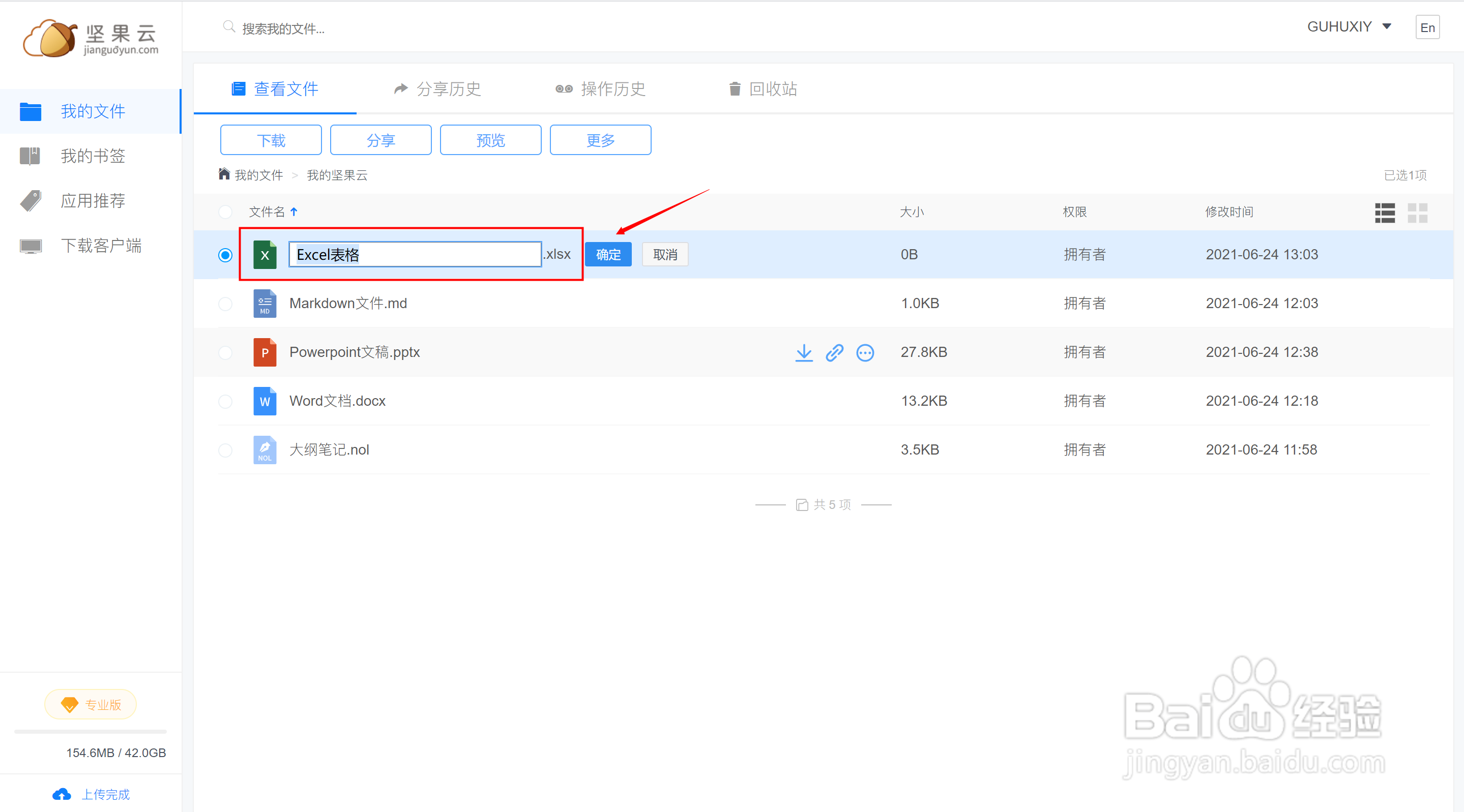The height and width of the screenshot is (812, 1464).
Task: Click 上传完成 status link
Action: click(106, 794)
